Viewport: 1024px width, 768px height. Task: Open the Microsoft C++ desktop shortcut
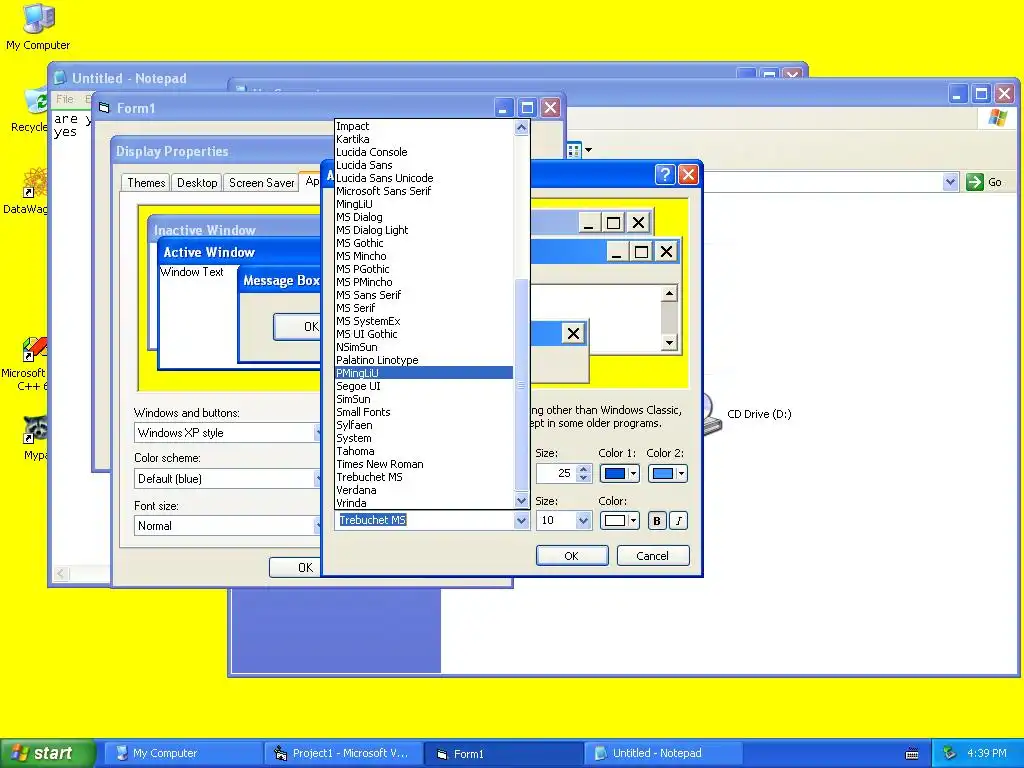click(27, 364)
